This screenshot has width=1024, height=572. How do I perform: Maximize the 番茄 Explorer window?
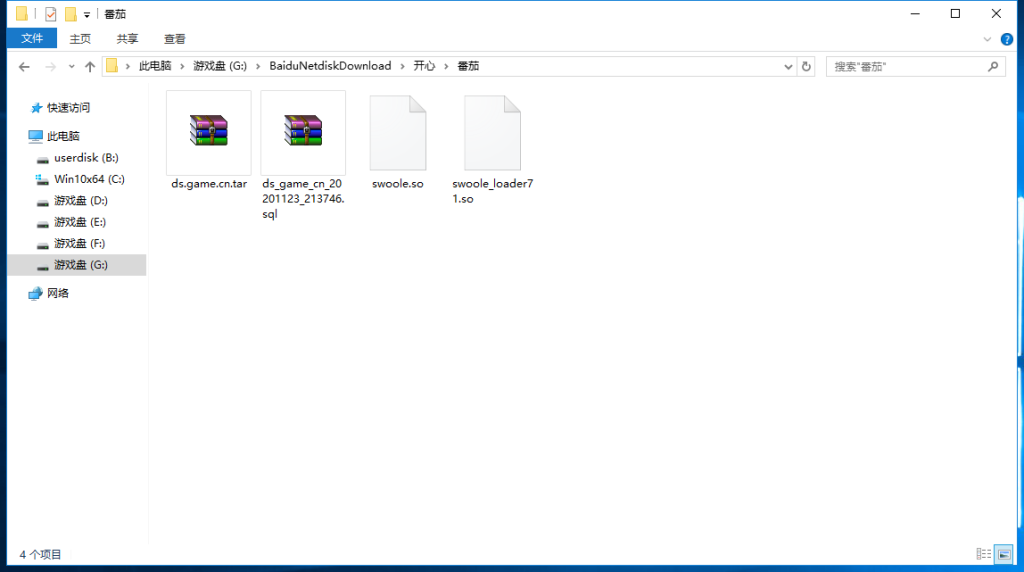click(955, 14)
